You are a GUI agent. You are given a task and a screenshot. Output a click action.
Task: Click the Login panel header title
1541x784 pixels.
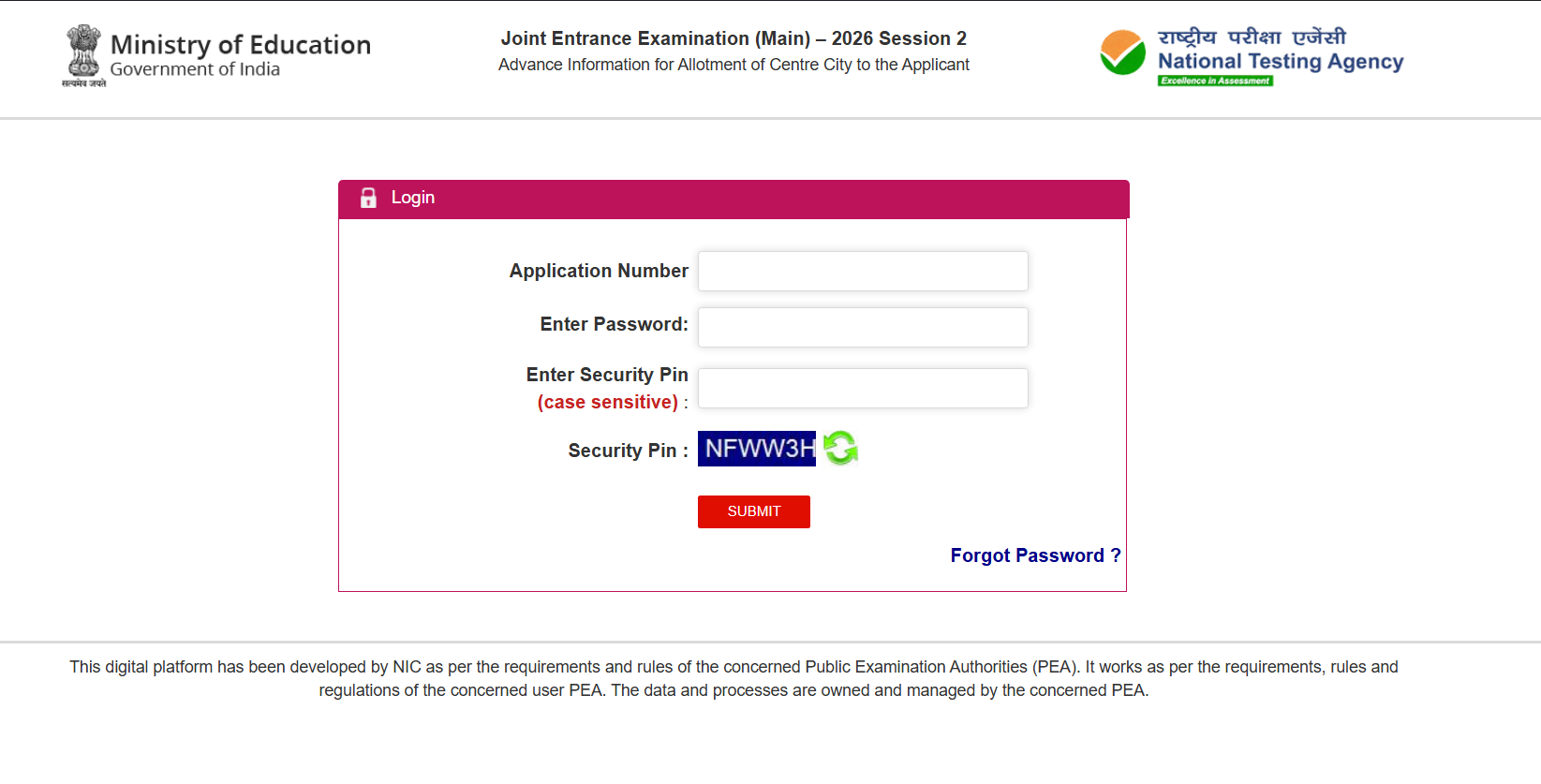(x=413, y=198)
